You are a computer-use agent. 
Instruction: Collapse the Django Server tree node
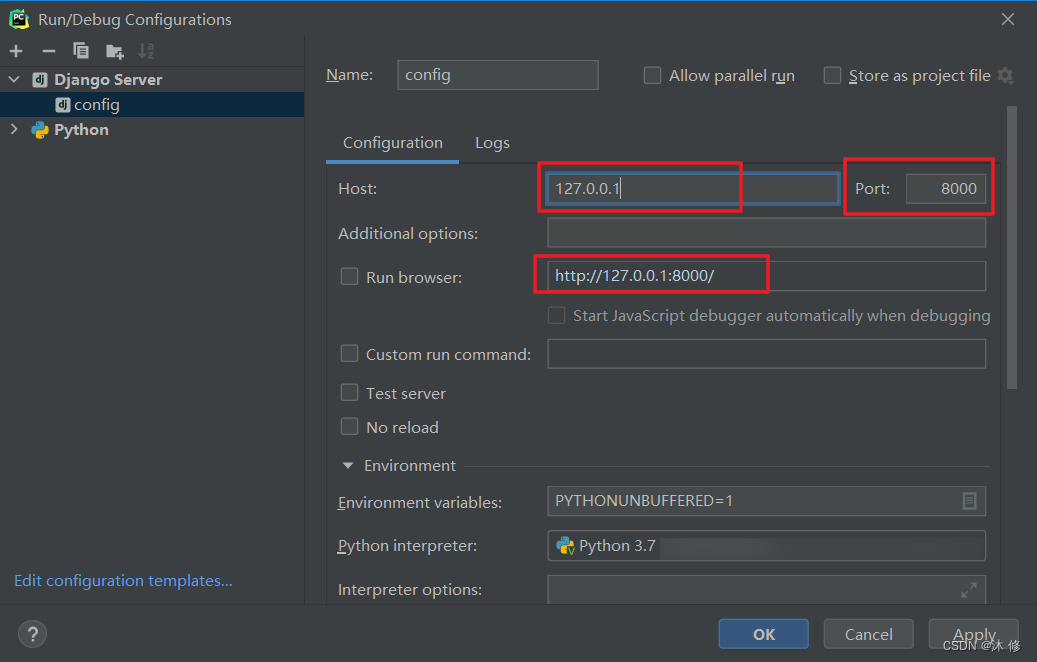pos(14,79)
